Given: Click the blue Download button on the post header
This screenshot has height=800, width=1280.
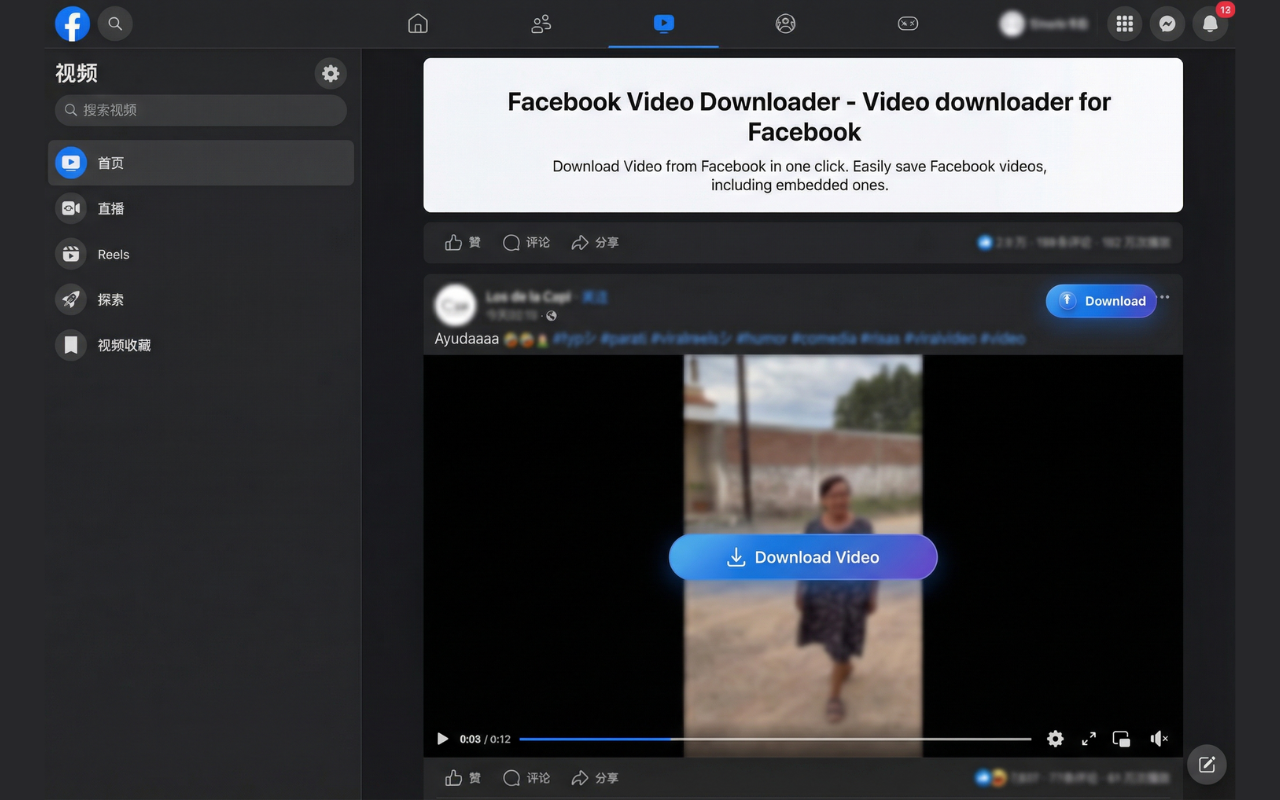Looking at the screenshot, I should 1101,301.
